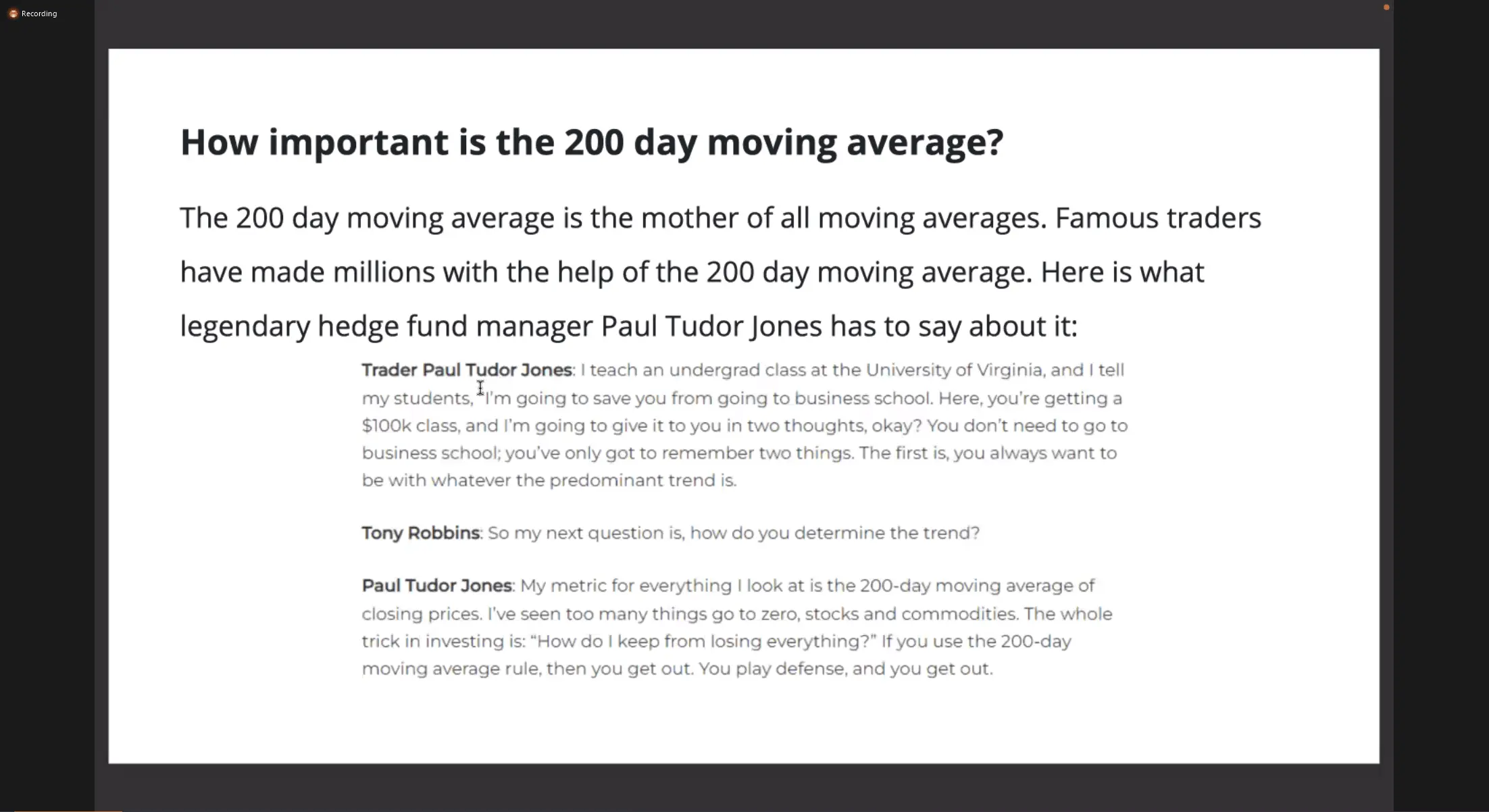Click the phrase "predominant trend is"

click(642, 480)
